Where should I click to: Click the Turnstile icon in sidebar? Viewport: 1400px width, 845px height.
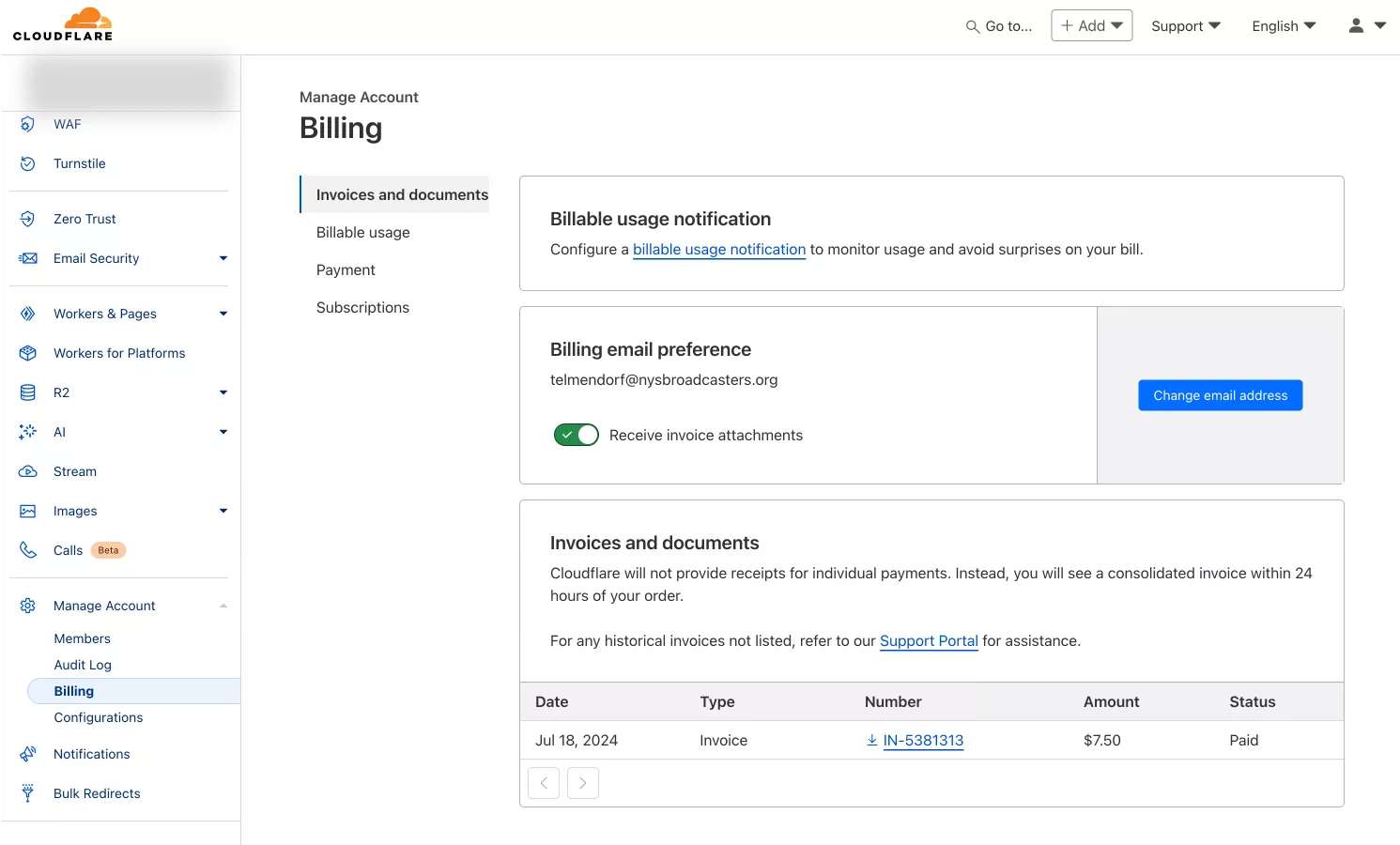(28, 163)
